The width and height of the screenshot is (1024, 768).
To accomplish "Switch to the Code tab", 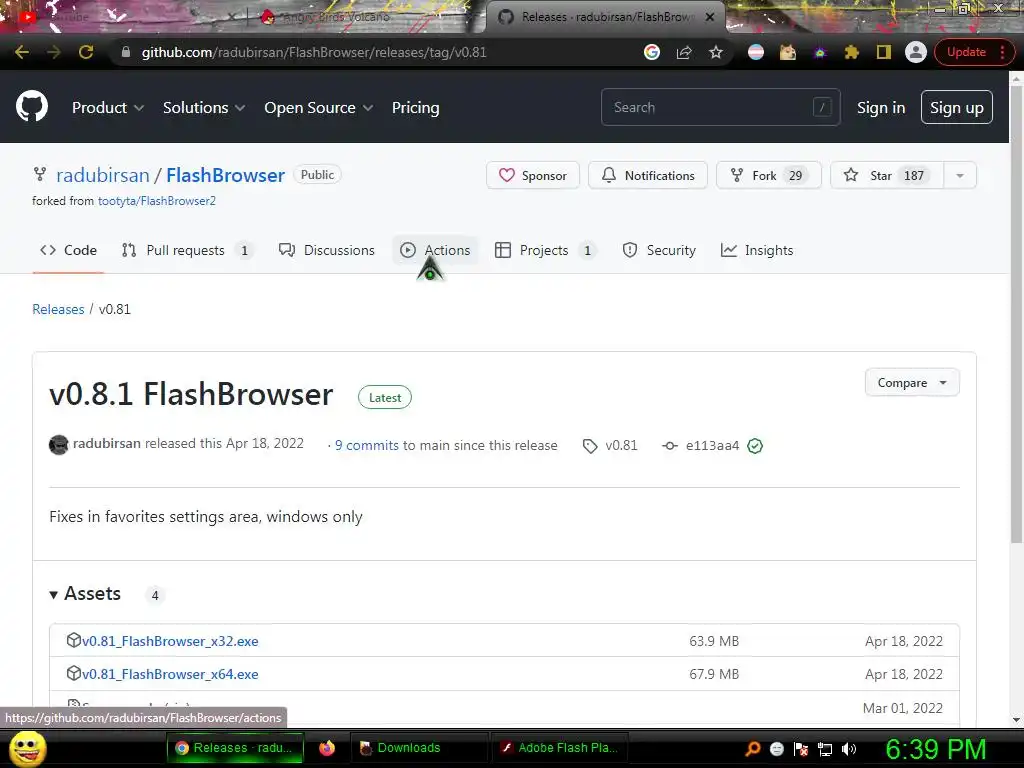I will click(x=68, y=250).
